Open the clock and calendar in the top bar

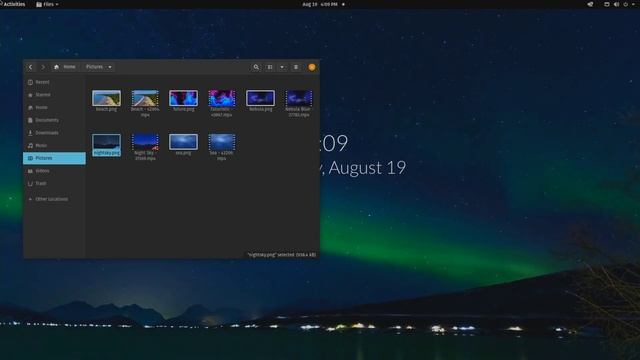click(321, 4)
